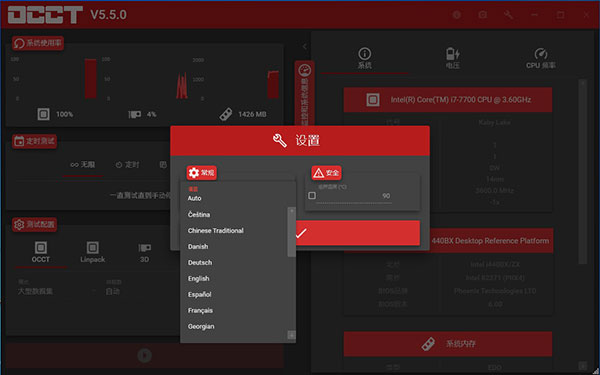Click the camera screenshot icon in title bar
This screenshot has width=600, height=375.
(x=483, y=15)
